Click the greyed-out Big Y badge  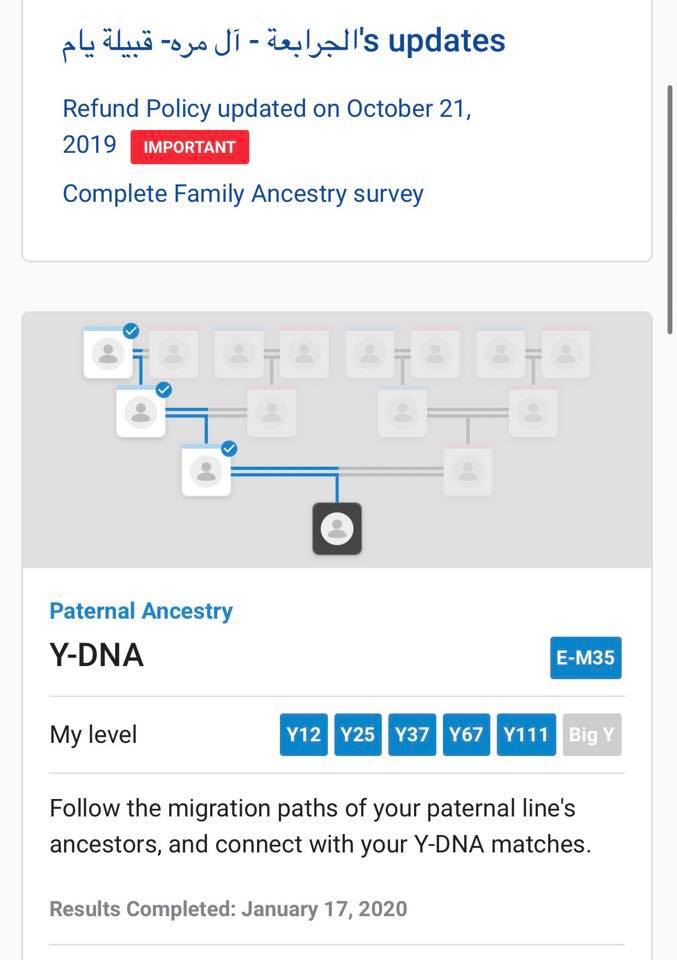592,734
